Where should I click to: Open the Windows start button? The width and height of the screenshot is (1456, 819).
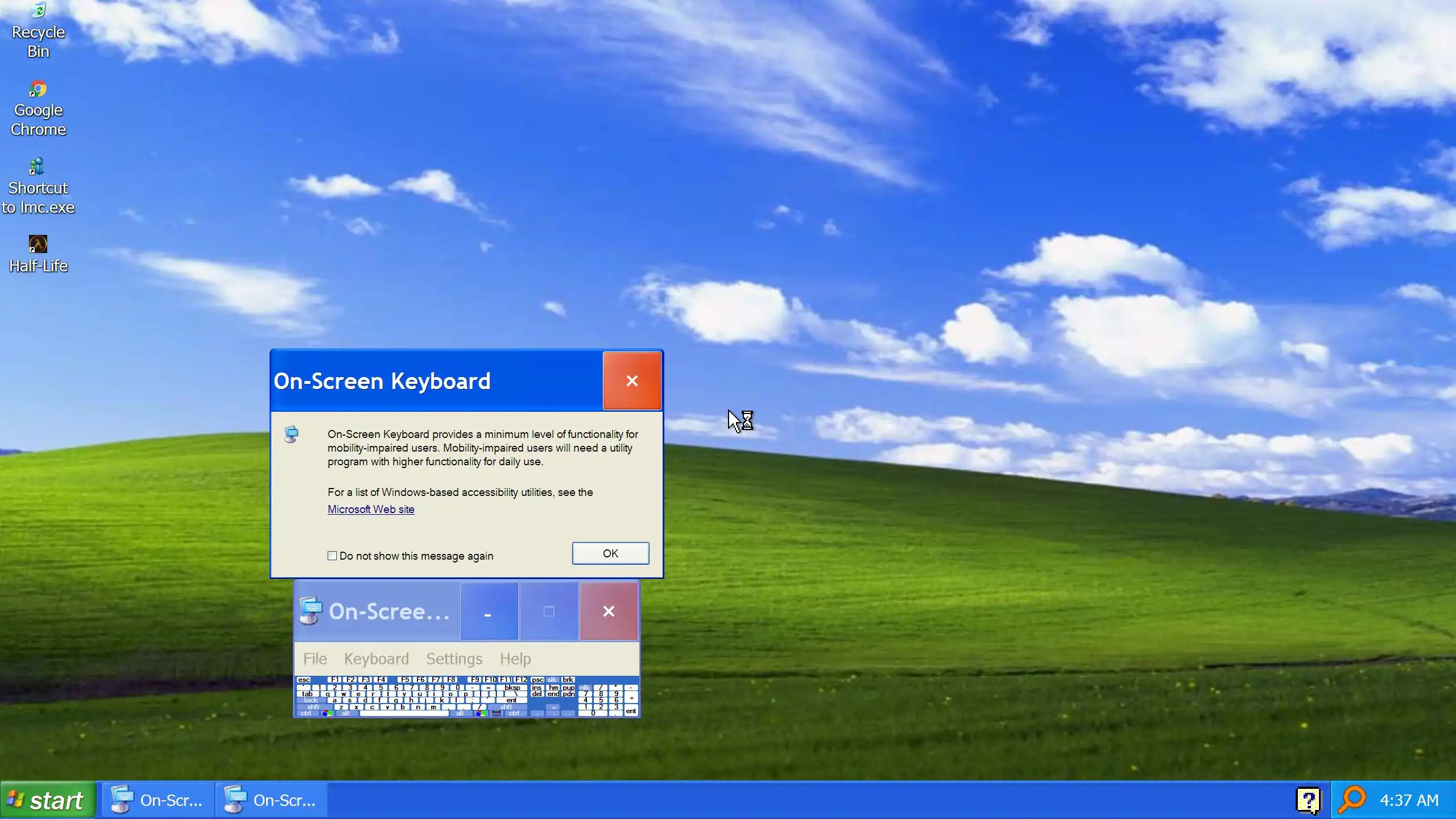coord(48,800)
